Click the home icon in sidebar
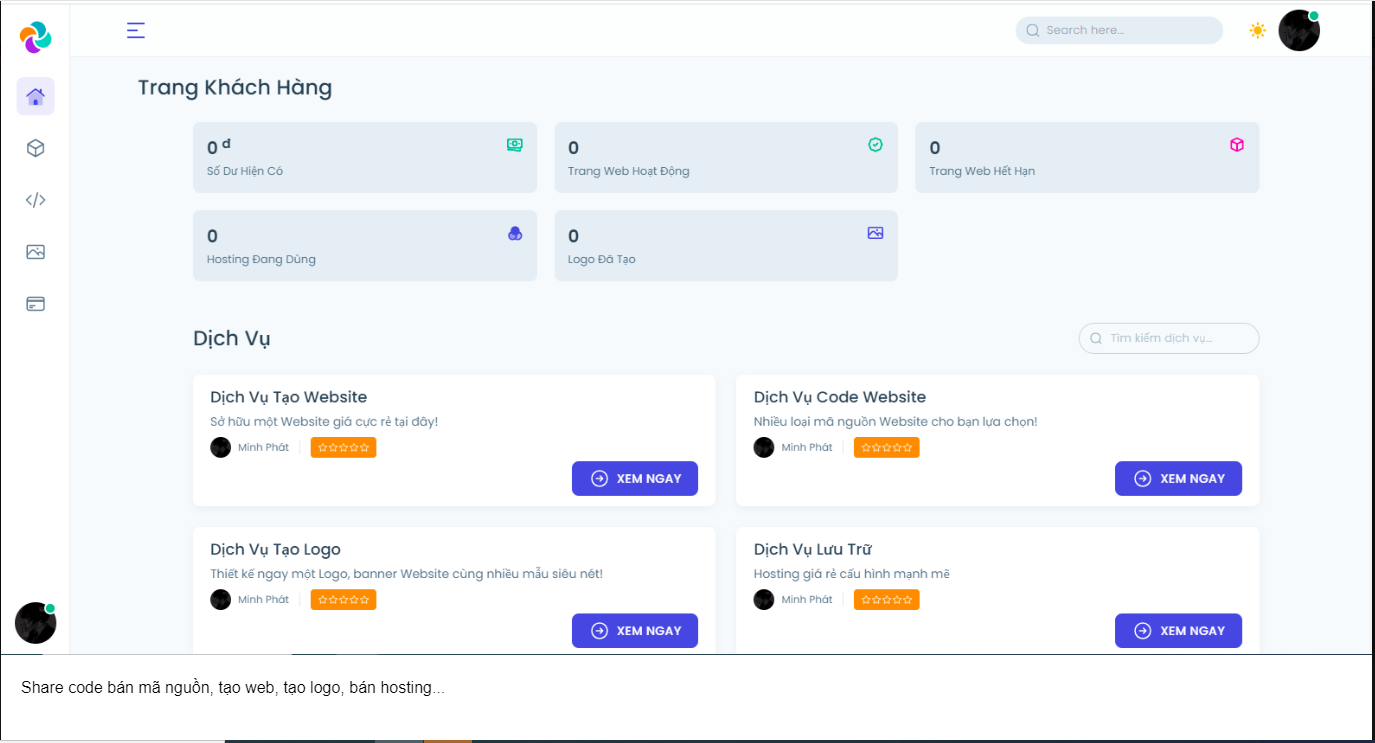Viewport: 1375px width, 743px height. (35, 96)
